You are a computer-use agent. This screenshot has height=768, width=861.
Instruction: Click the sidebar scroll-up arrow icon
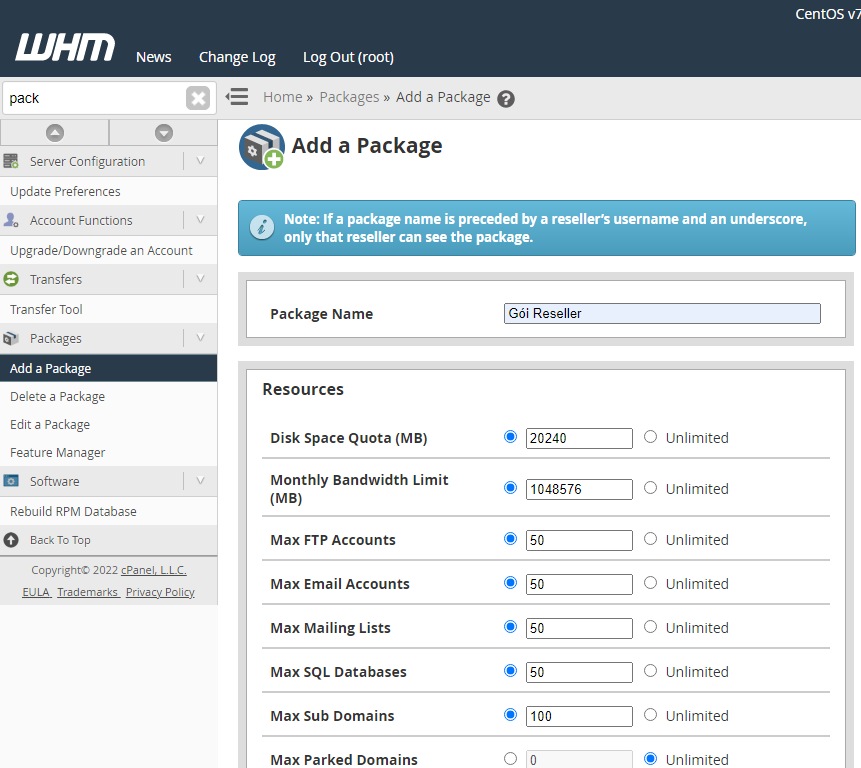pyautogui.click(x=55, y=132)
